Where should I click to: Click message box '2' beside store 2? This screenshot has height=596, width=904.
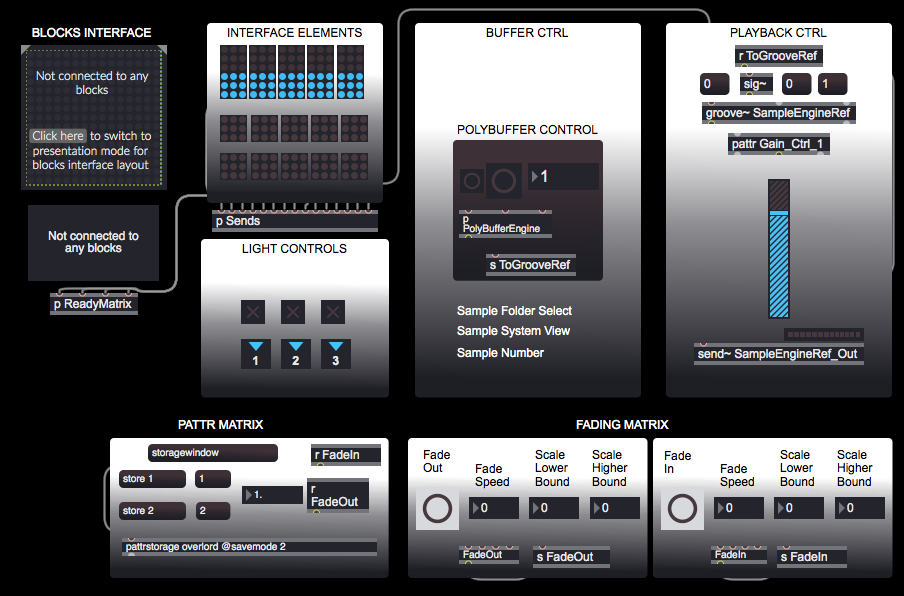point(213,511)
